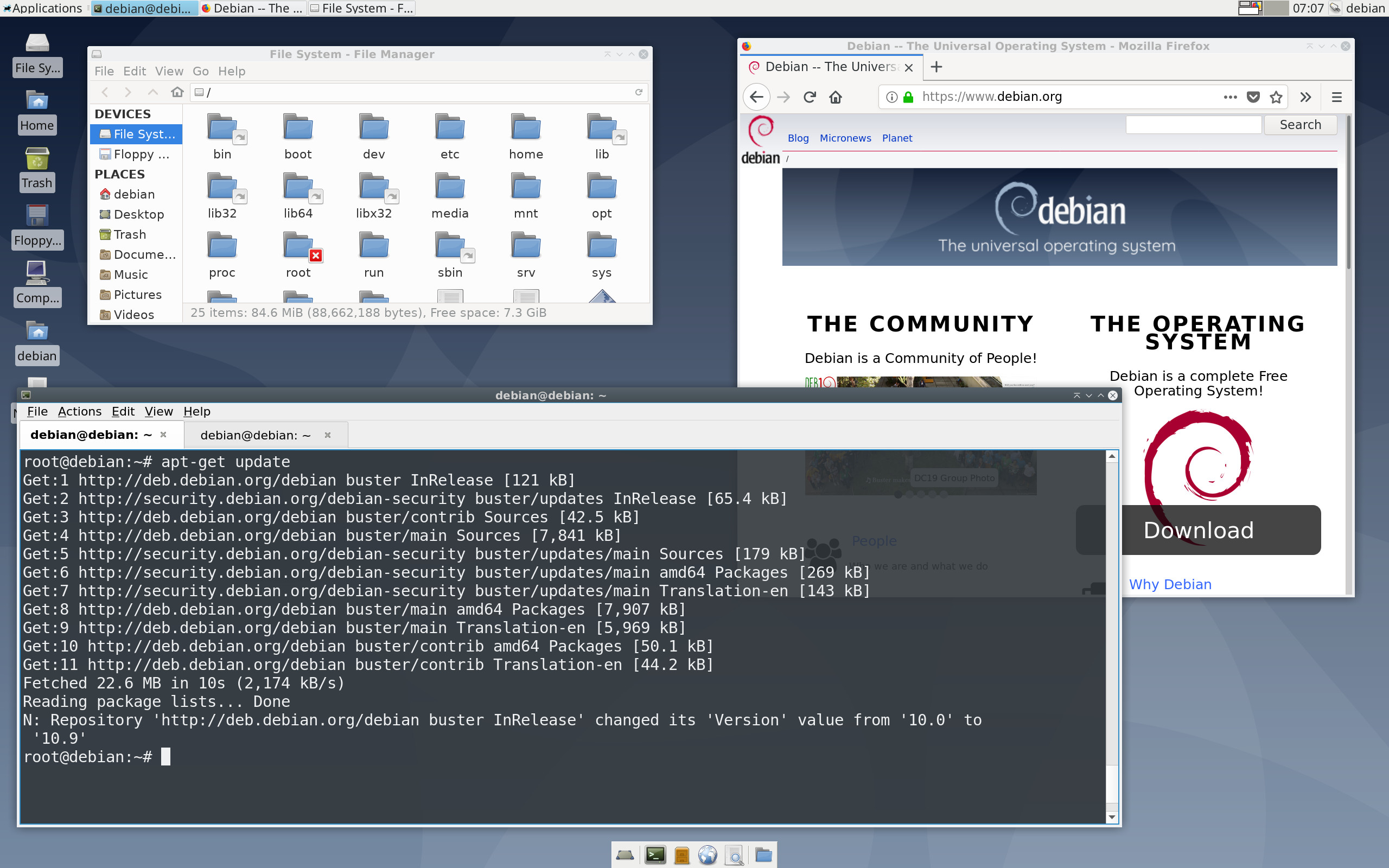Open a new Firefox tab
The width and height of the screenshot is (1389, 868).
click(936, 67)
